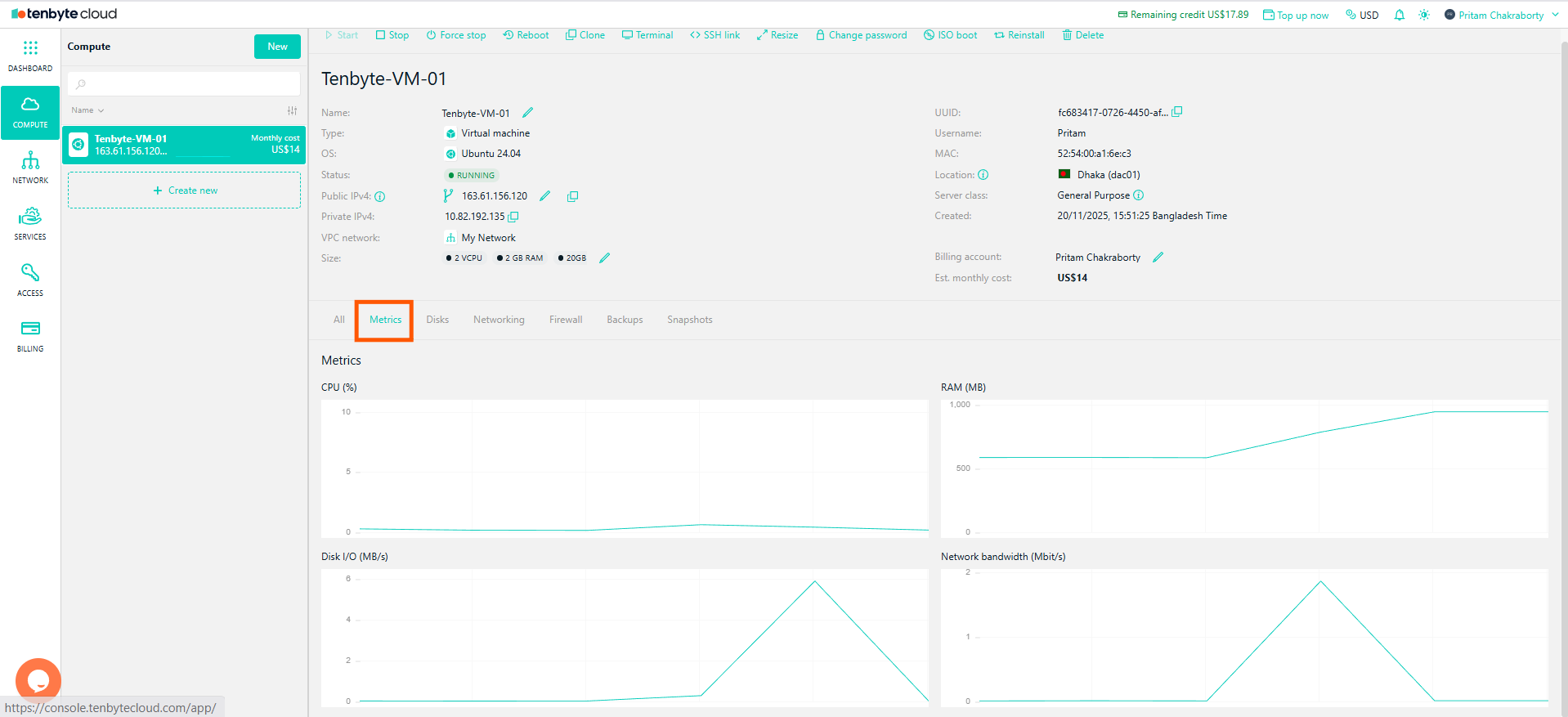Click the New compute button
1568x717 pixels.
click(277, 47)
